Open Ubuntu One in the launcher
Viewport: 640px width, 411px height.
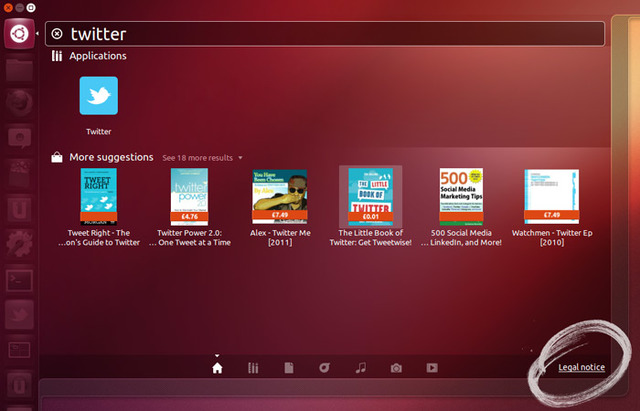[x=19, y=209]
